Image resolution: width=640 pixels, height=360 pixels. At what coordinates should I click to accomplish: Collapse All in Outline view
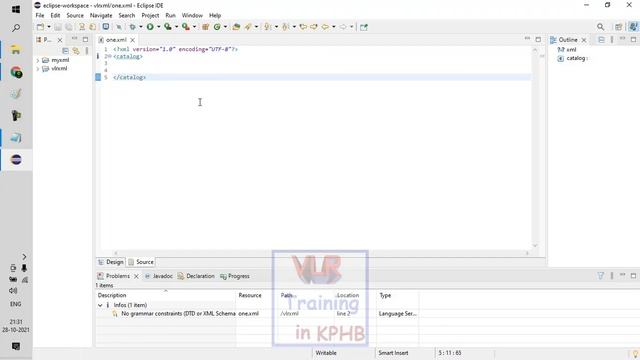[601, 40]
